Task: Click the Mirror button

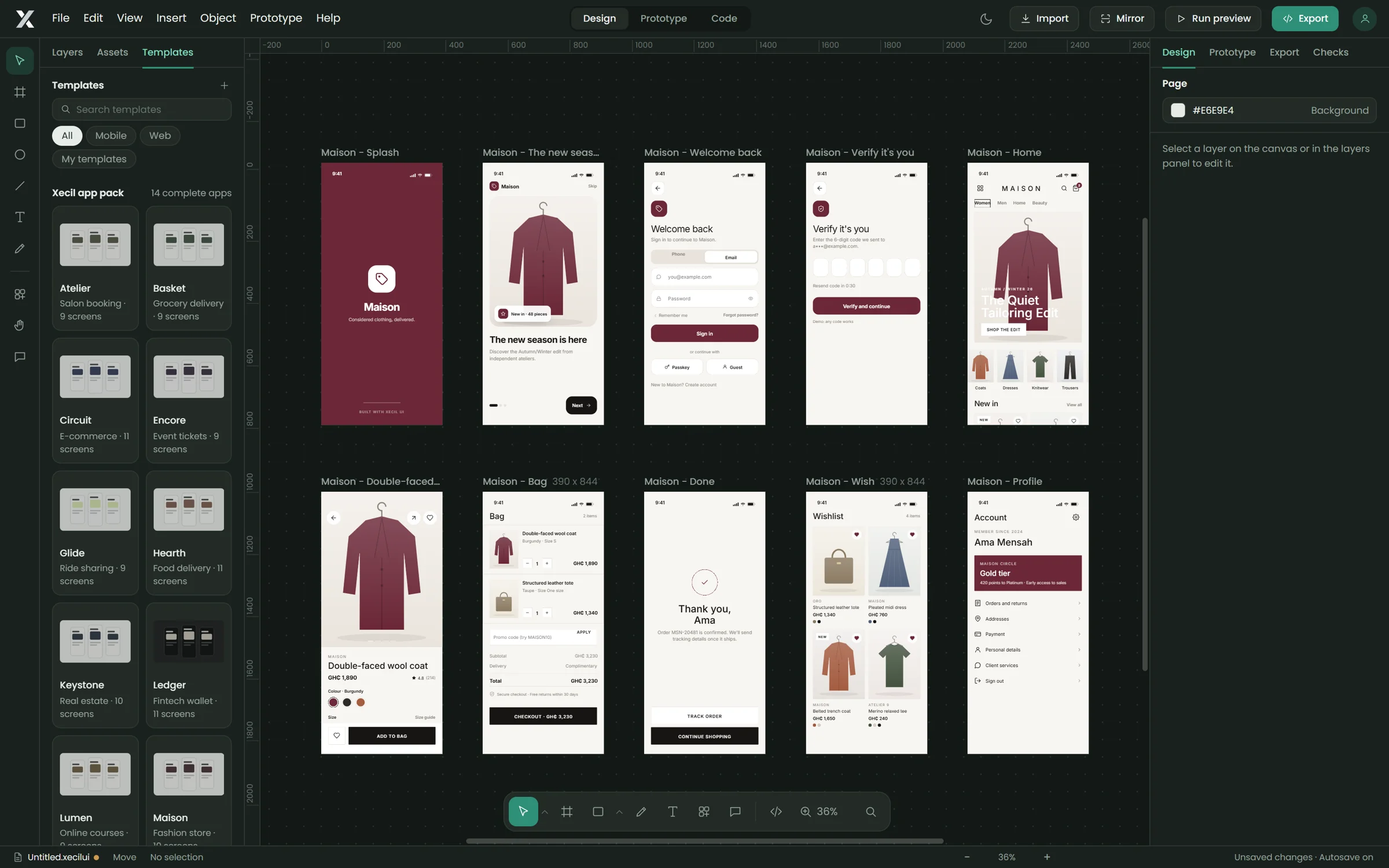Action: (x=1122, y=19)
